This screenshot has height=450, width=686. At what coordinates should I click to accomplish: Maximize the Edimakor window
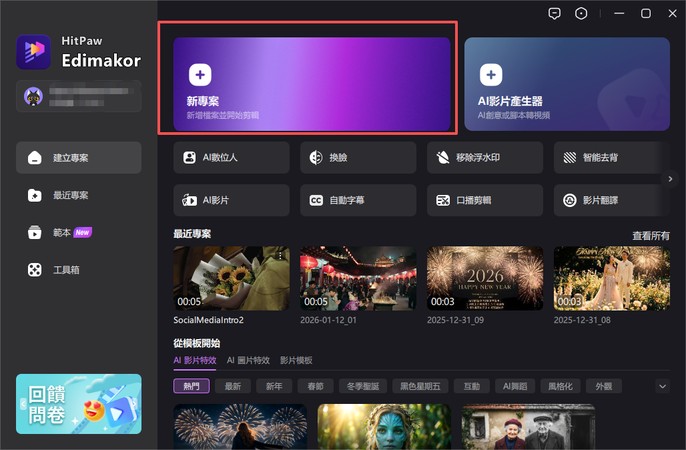646,14
